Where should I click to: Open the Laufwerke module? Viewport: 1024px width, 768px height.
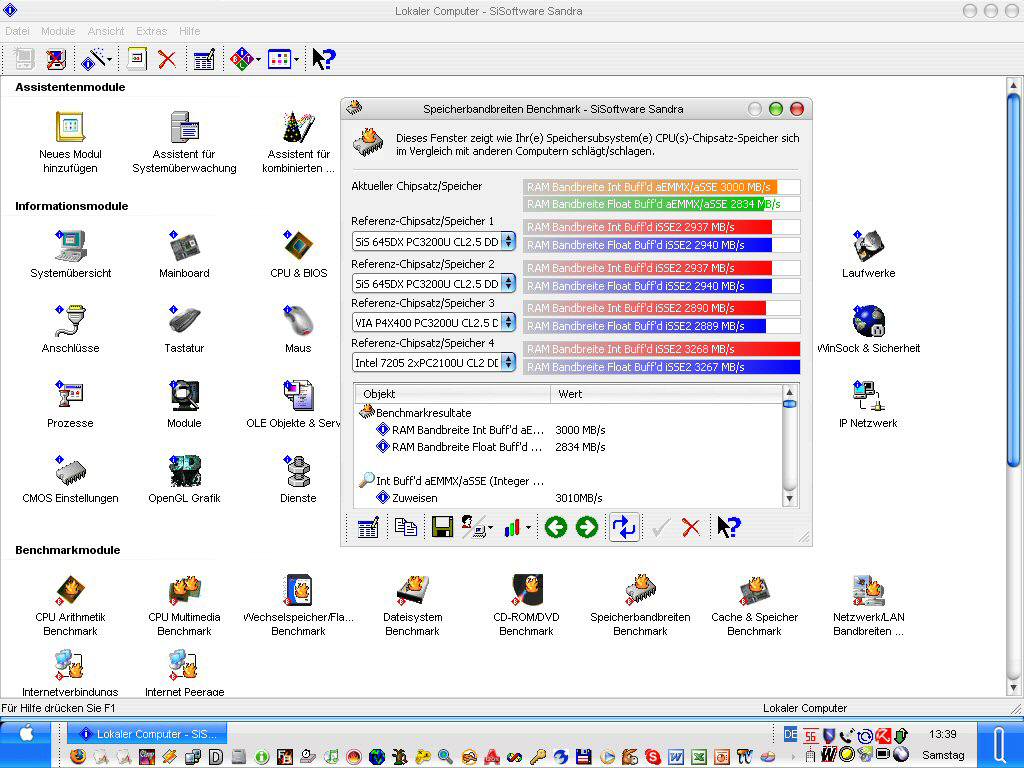coord(869,253)
